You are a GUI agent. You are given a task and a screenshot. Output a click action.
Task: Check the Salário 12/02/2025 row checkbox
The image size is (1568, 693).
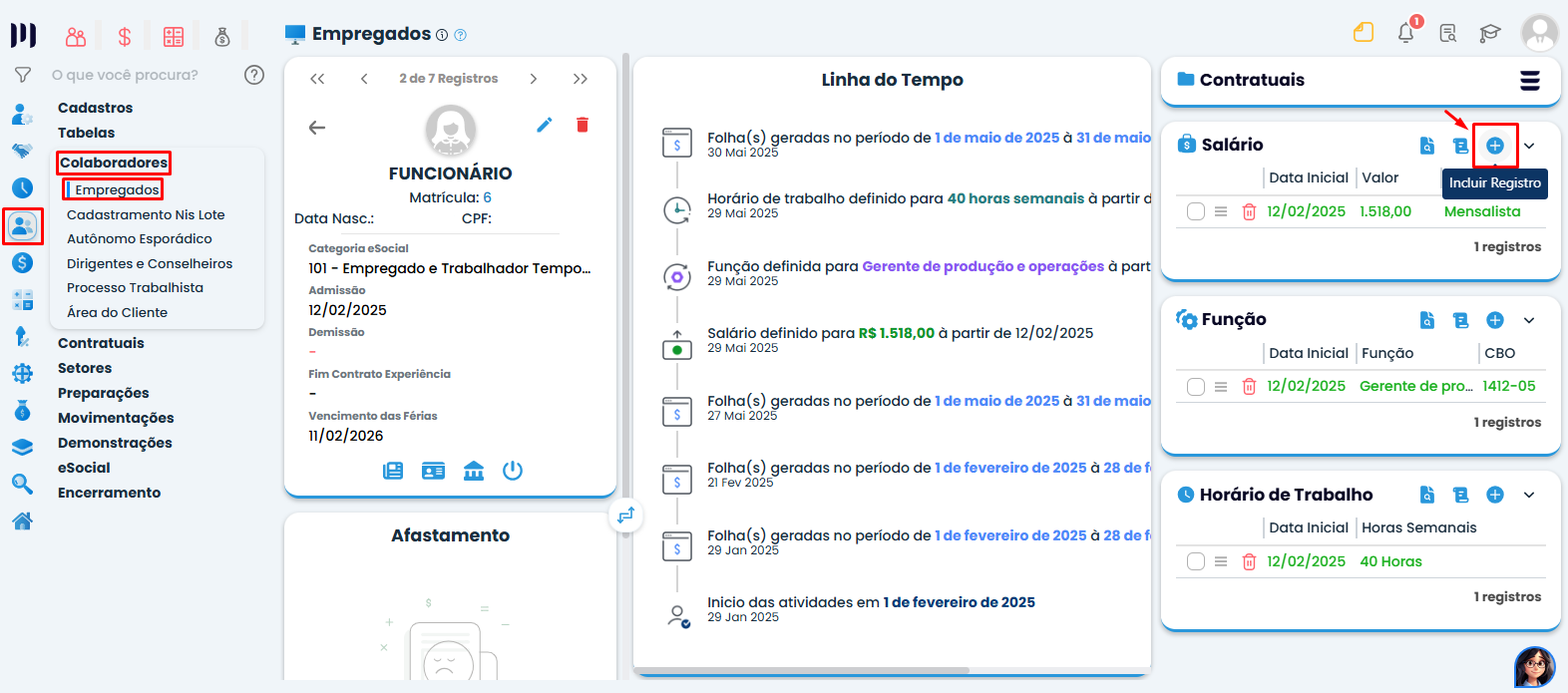(x=1196, y=211)
